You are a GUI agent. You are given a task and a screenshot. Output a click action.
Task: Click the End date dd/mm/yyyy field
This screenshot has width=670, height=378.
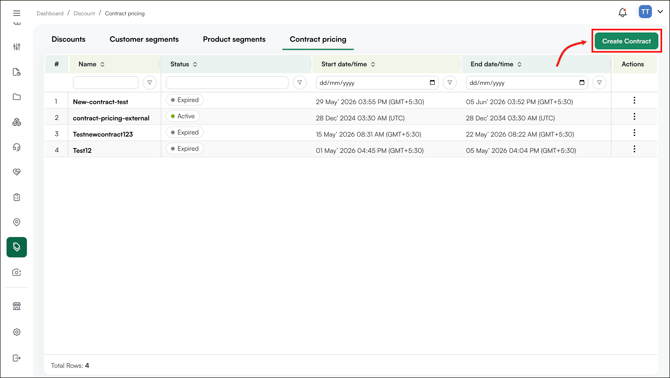[527, 82]
